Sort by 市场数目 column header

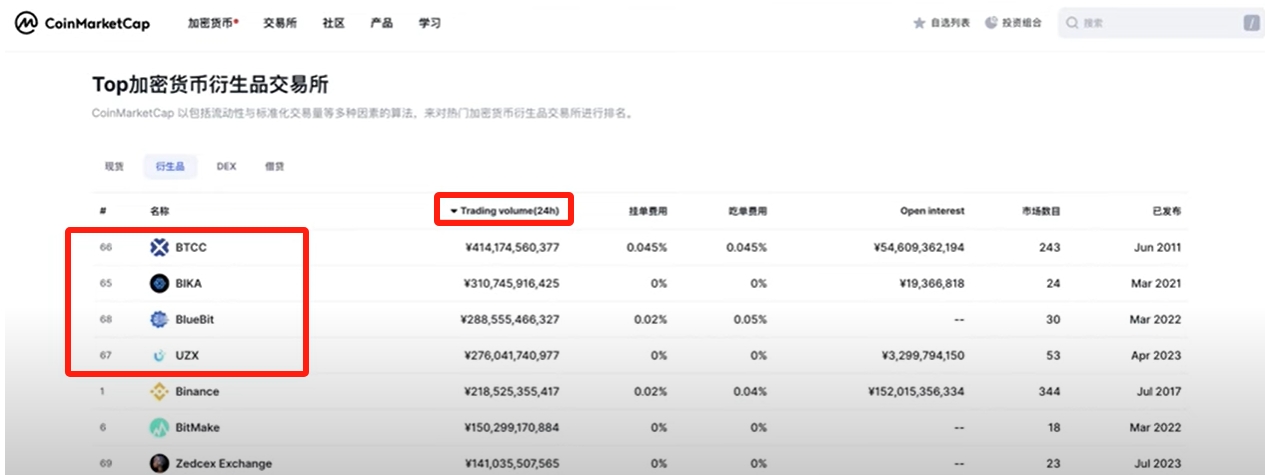pyautogui.click(x=1041, y=211)
